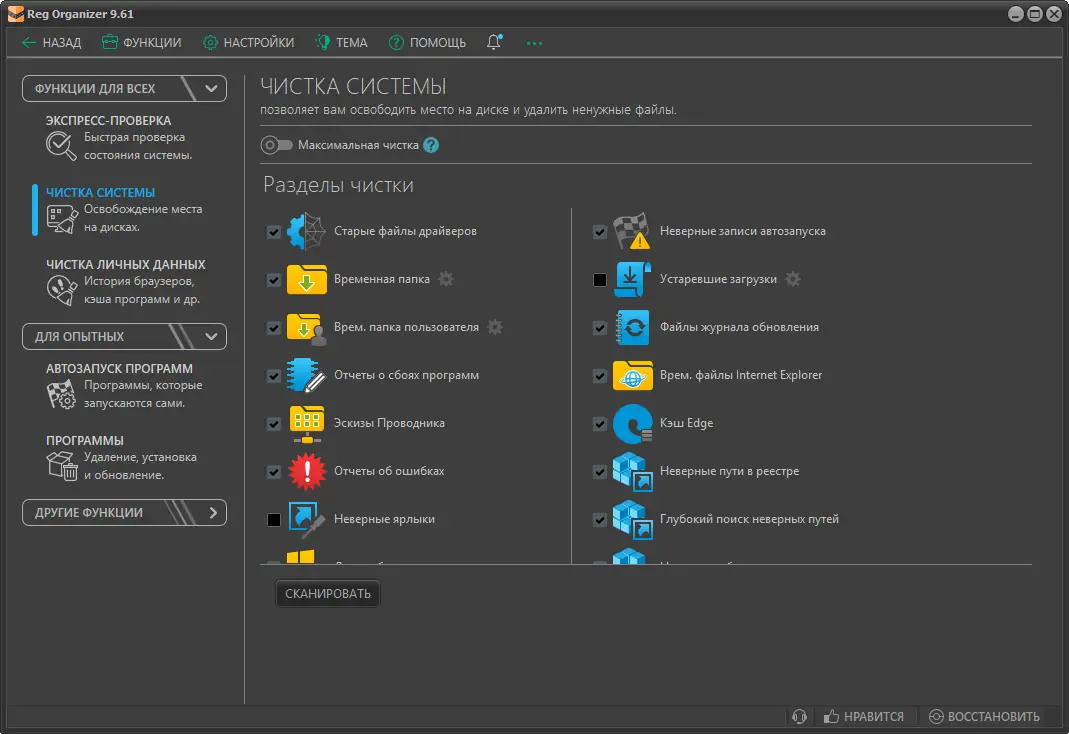Click the Файлы журнала обновления notebook icon

click(632, 328)
